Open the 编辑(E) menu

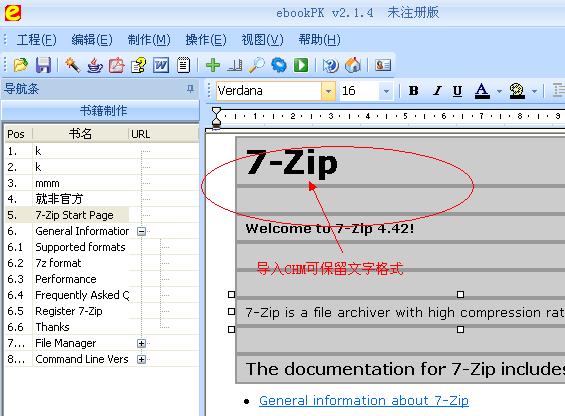click(92, 40)
